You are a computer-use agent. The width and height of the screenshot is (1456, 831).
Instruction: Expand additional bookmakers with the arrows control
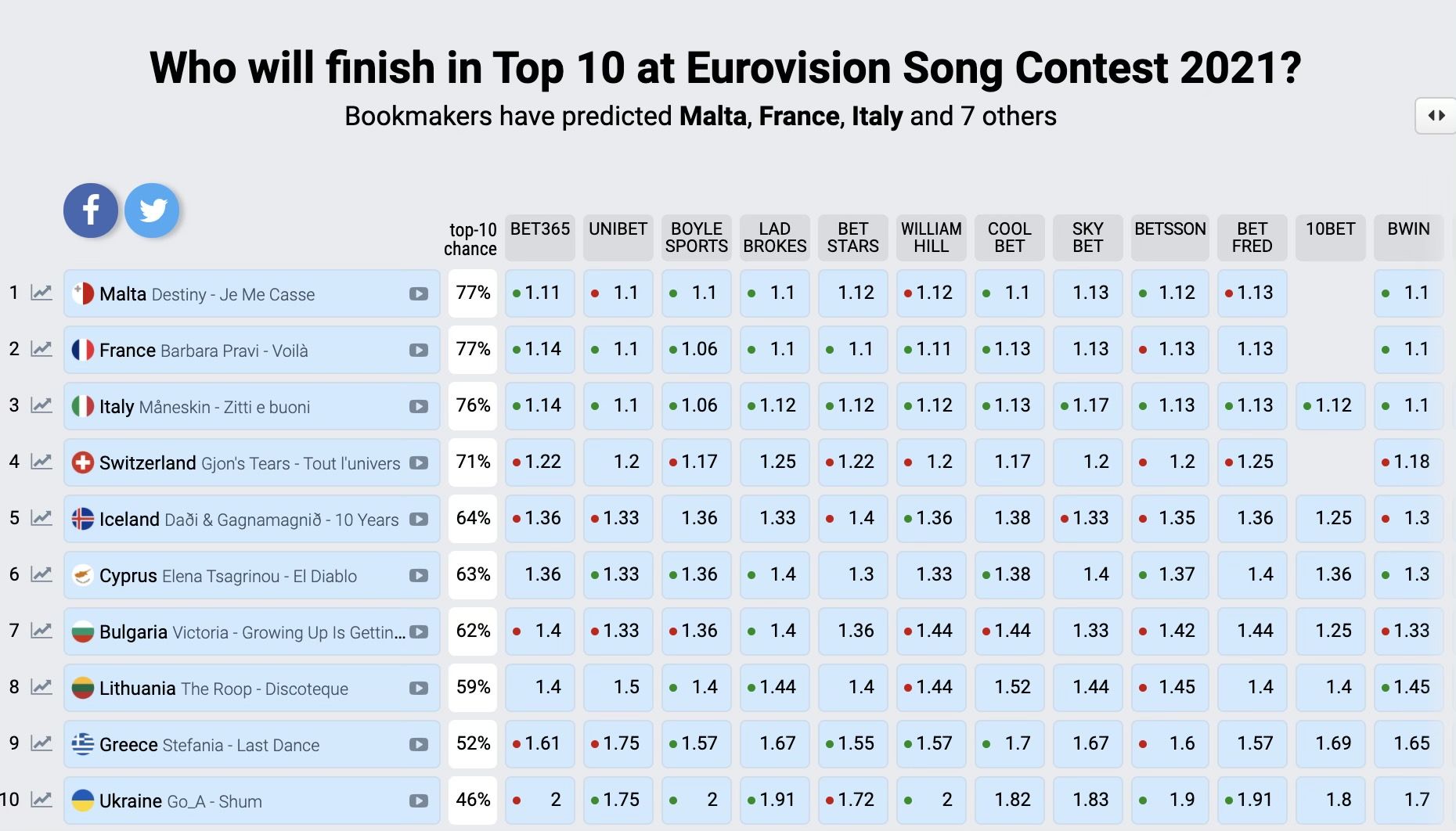1437,115
